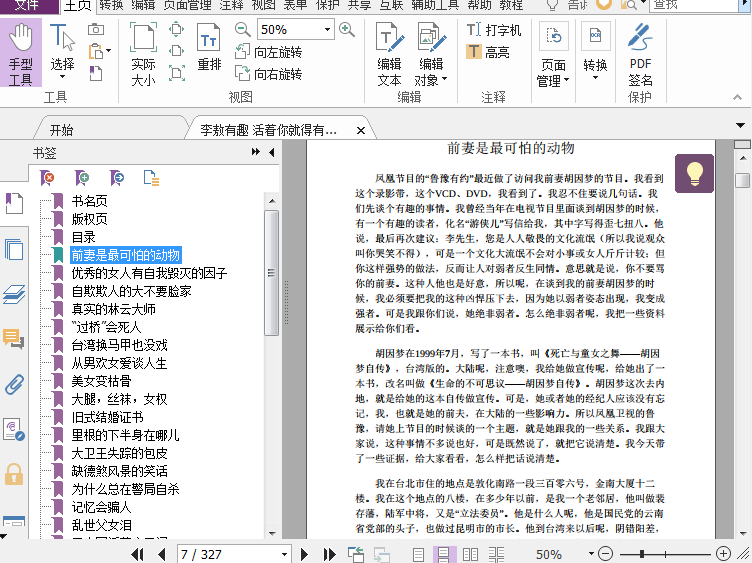
Task: Click the page number field 7 / 327
Action: 234,554
